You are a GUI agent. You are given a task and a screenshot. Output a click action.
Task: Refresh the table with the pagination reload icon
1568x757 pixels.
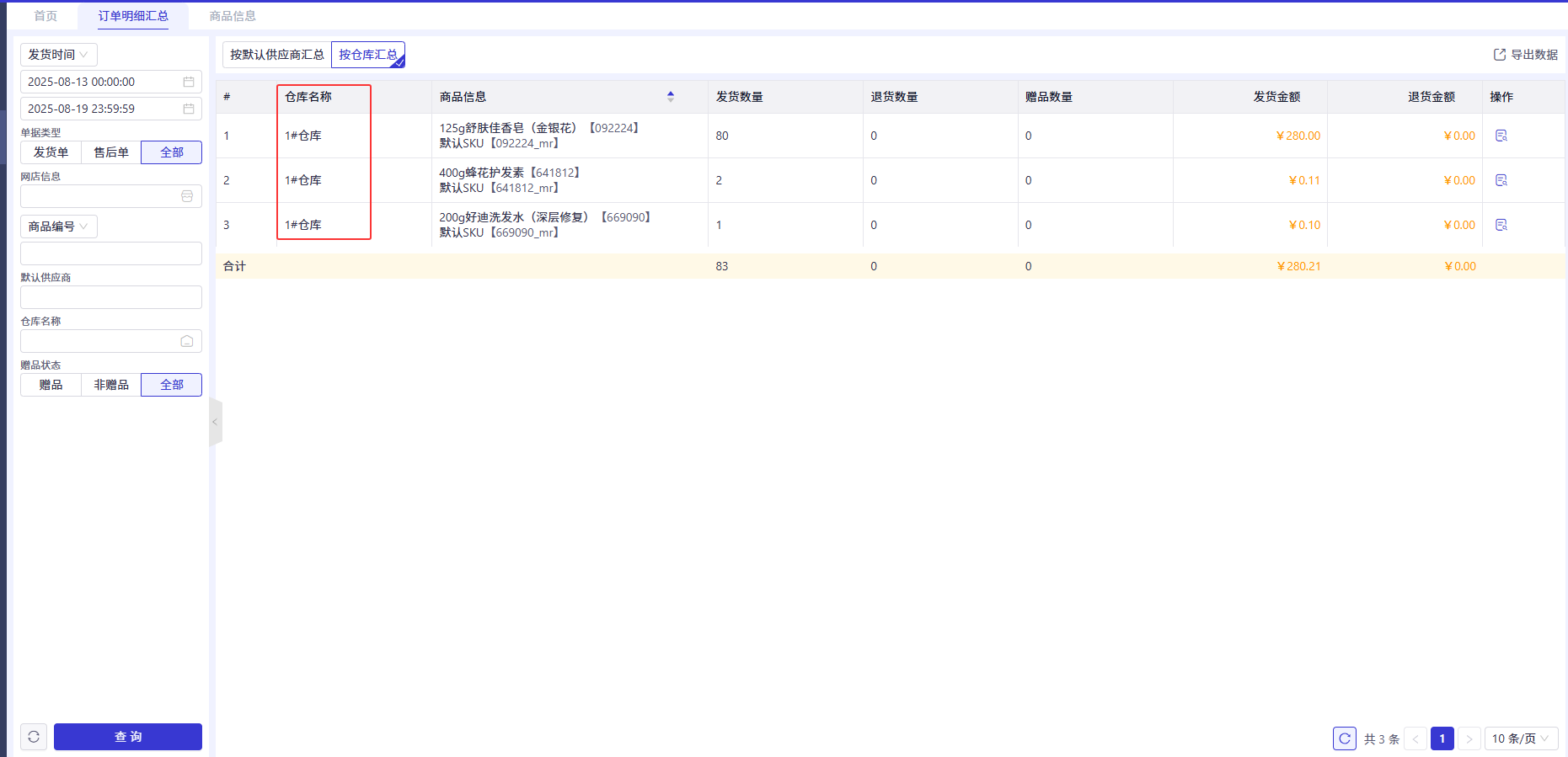tap(1345, 738)
